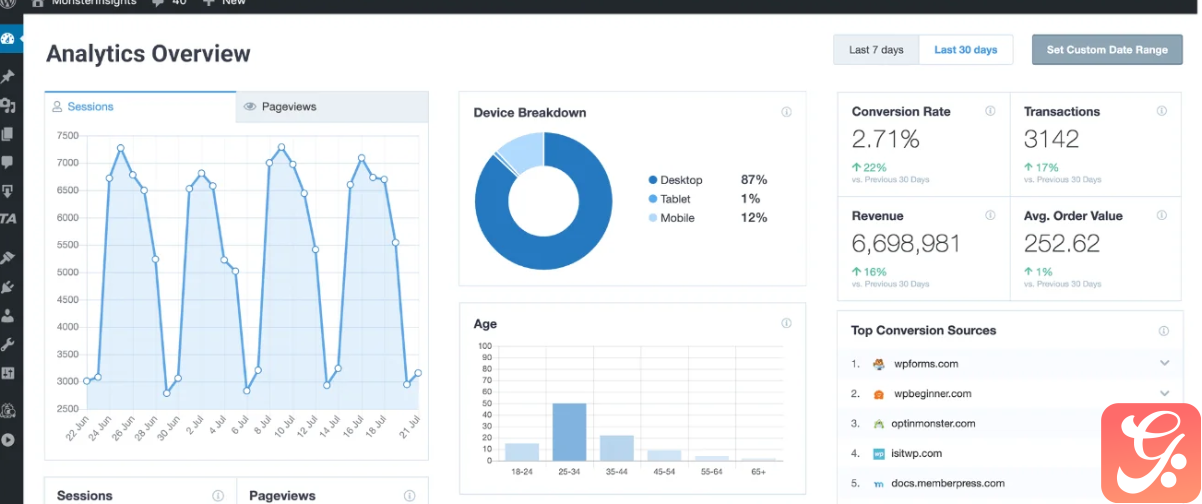Viewport: 1202px width, 504px height.
Task: Click the Conversion Rate info icon
Action: pyautogui.click(x=990, y=111)
